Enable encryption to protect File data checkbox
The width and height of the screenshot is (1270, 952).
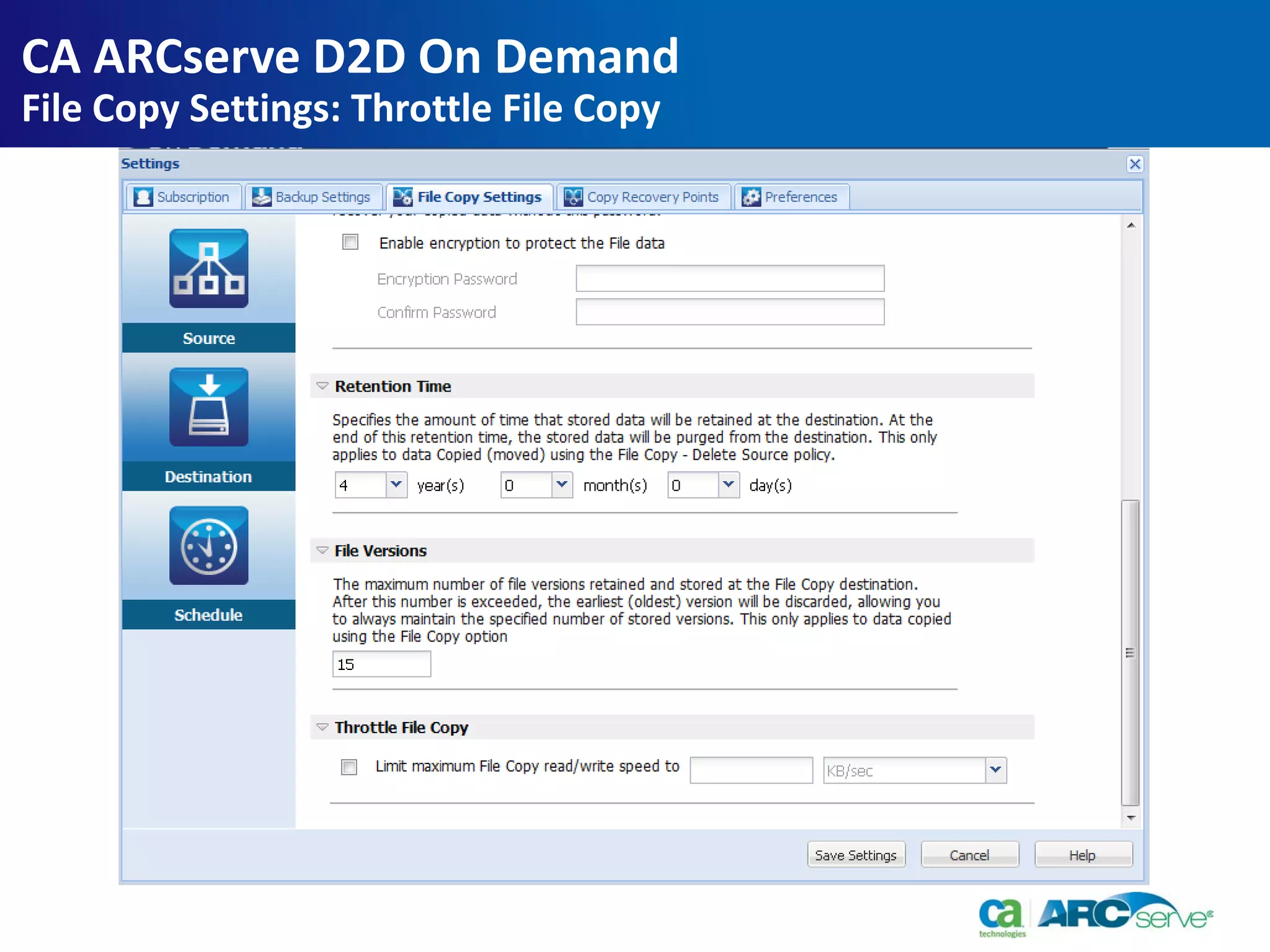click(350, 242)
